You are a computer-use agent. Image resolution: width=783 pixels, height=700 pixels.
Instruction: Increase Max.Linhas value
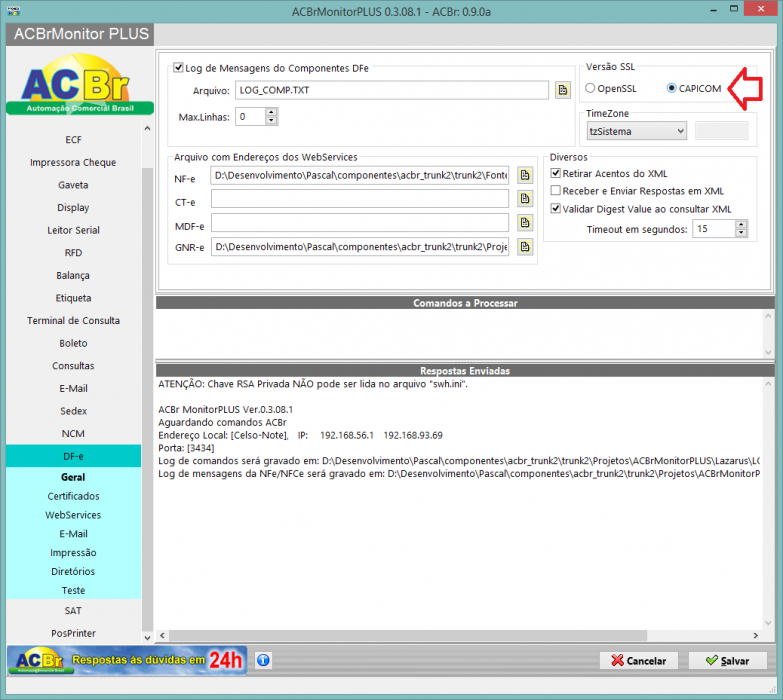pyautogui.click(x=271, y=112)
